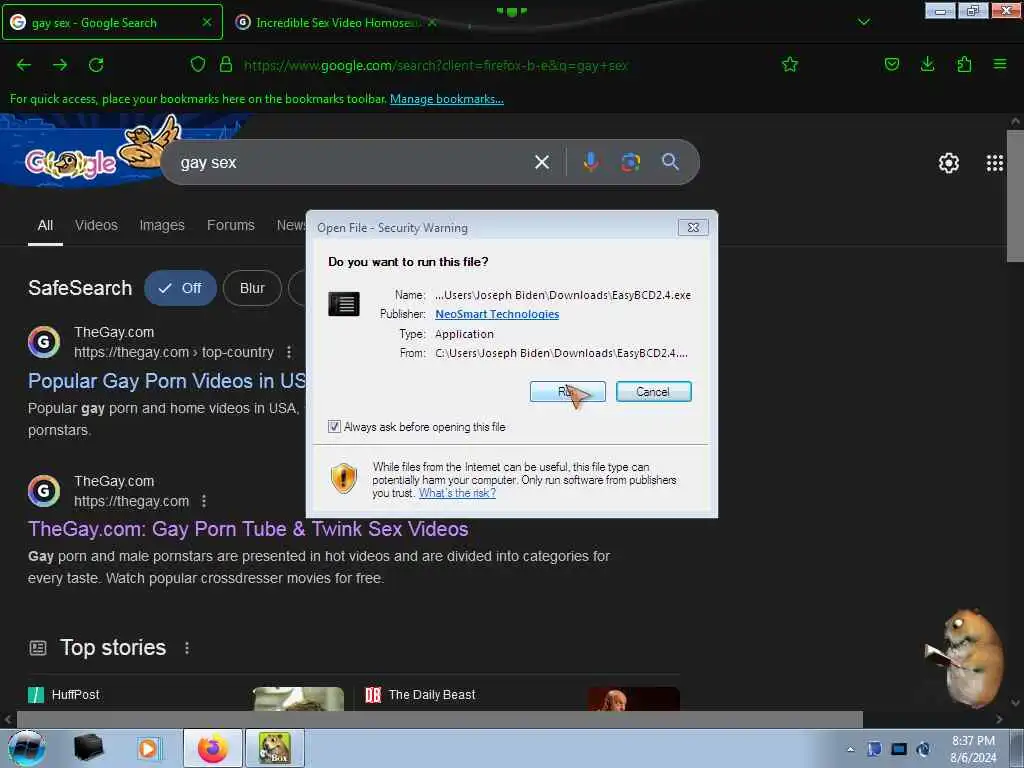Open the tracking protection shield icon
The height and width of the screenshot is (768, 1024).
(198, 65)
